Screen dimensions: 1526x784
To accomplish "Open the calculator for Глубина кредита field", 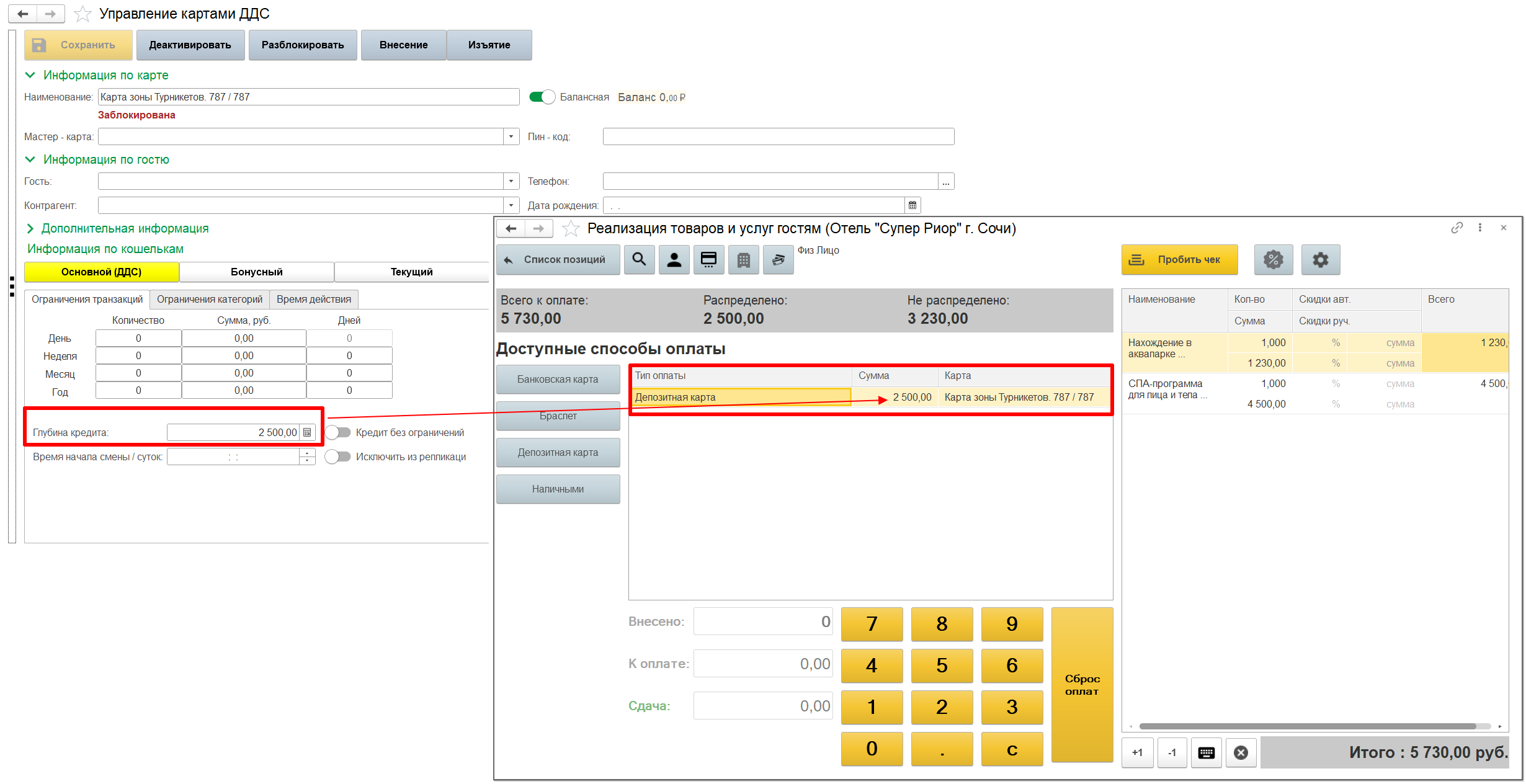I will pos(307,432).
